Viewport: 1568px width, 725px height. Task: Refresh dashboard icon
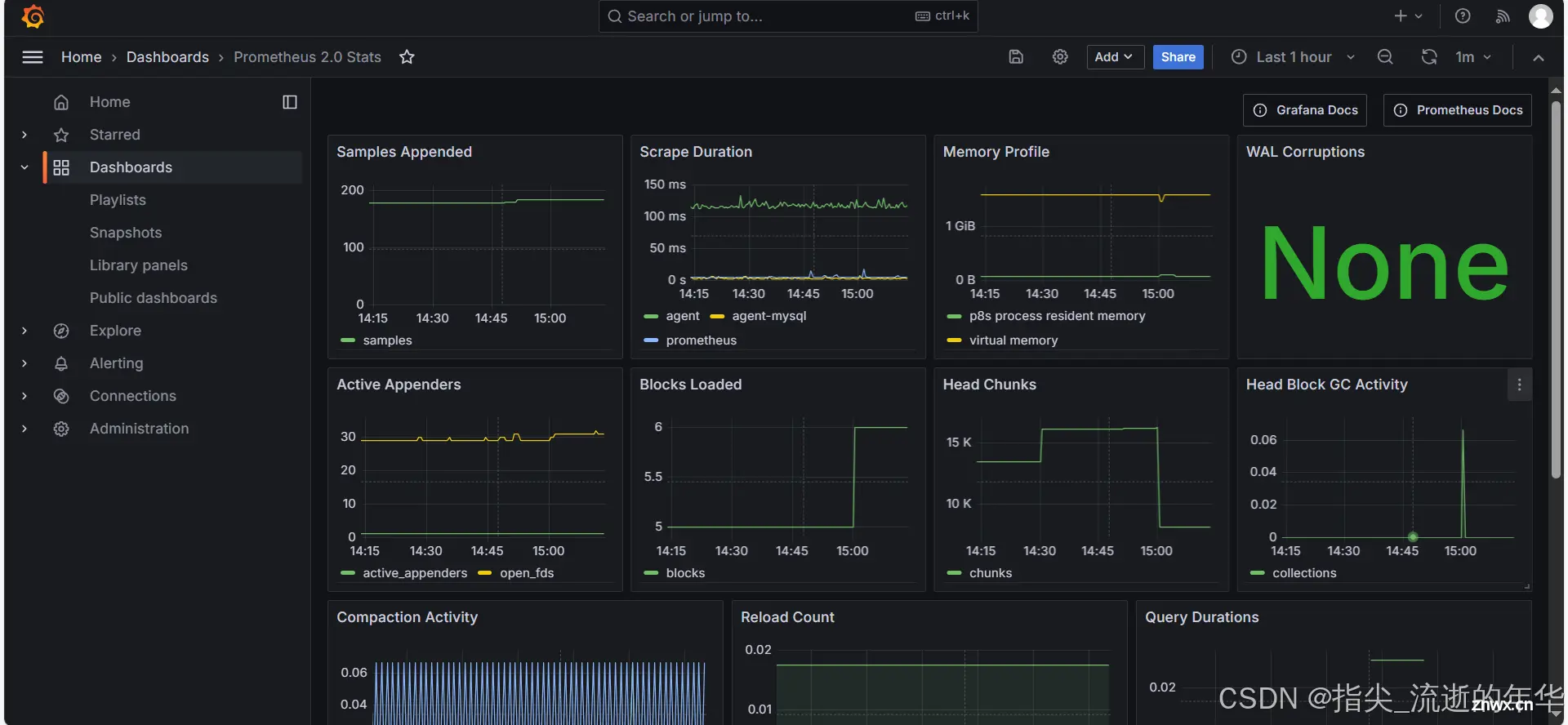click(x=1429, y=57)
